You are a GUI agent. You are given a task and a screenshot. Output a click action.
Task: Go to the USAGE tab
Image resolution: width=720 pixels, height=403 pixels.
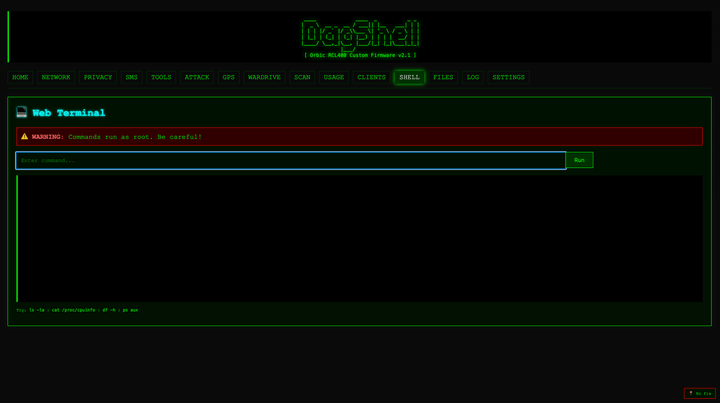click(334, 77)
